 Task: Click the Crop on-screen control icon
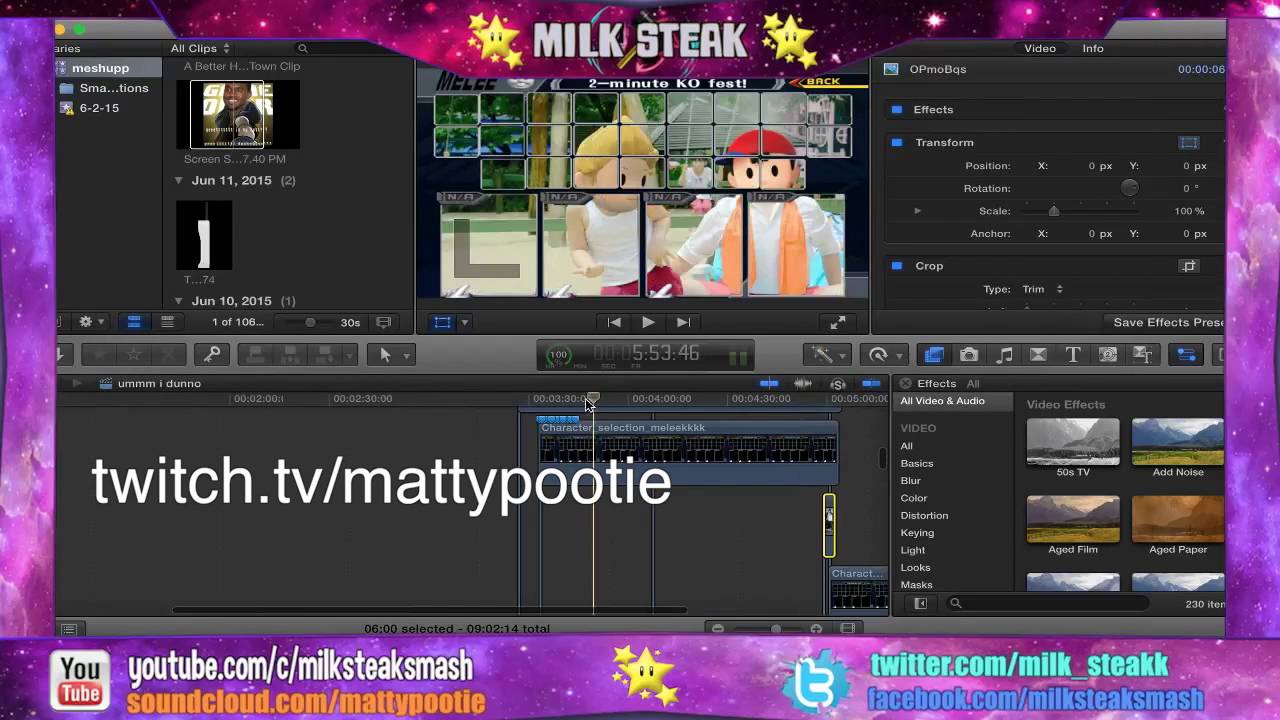coord(1189,266)
